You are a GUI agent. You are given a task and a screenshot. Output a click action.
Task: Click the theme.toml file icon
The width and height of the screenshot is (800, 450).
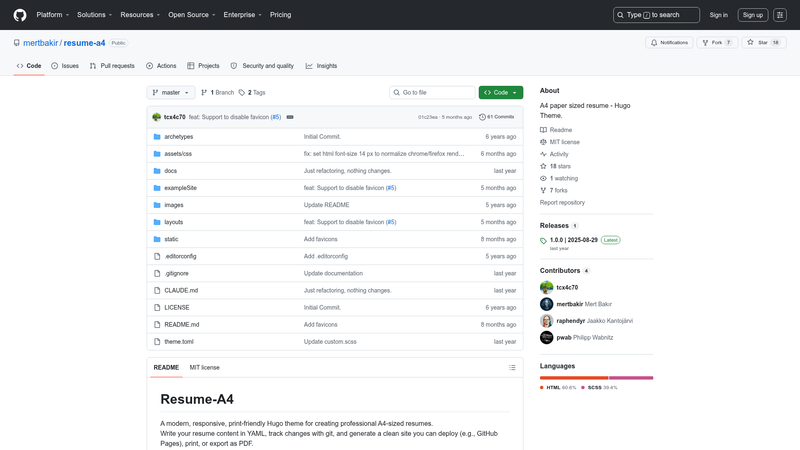point(157,342)
